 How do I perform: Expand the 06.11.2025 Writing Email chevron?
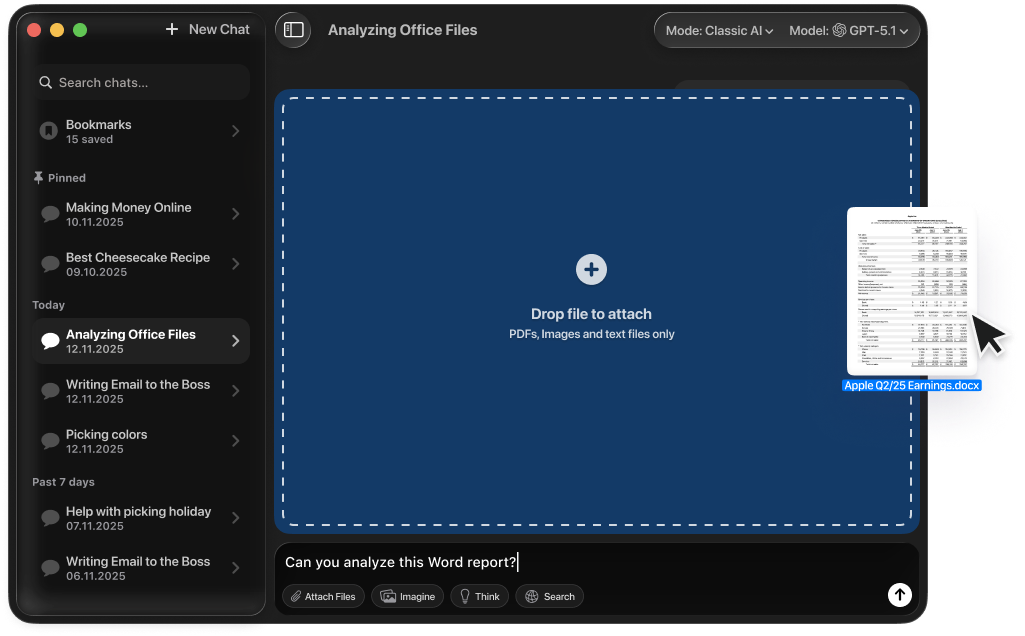(235, 568)
